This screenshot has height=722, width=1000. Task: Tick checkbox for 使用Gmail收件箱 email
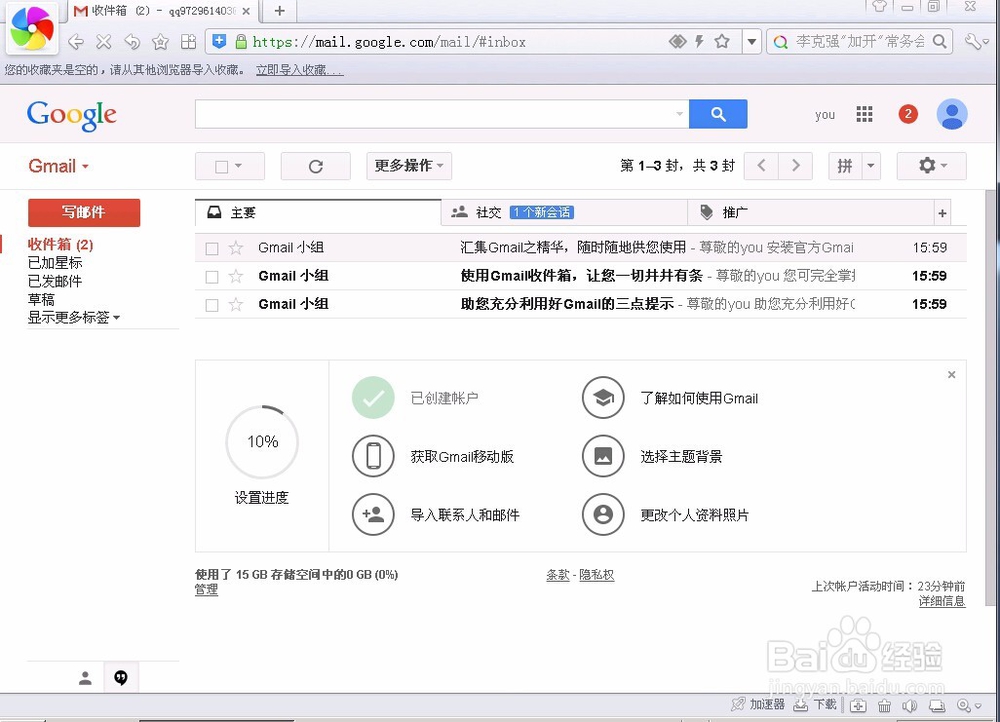(x=212, y=277)
